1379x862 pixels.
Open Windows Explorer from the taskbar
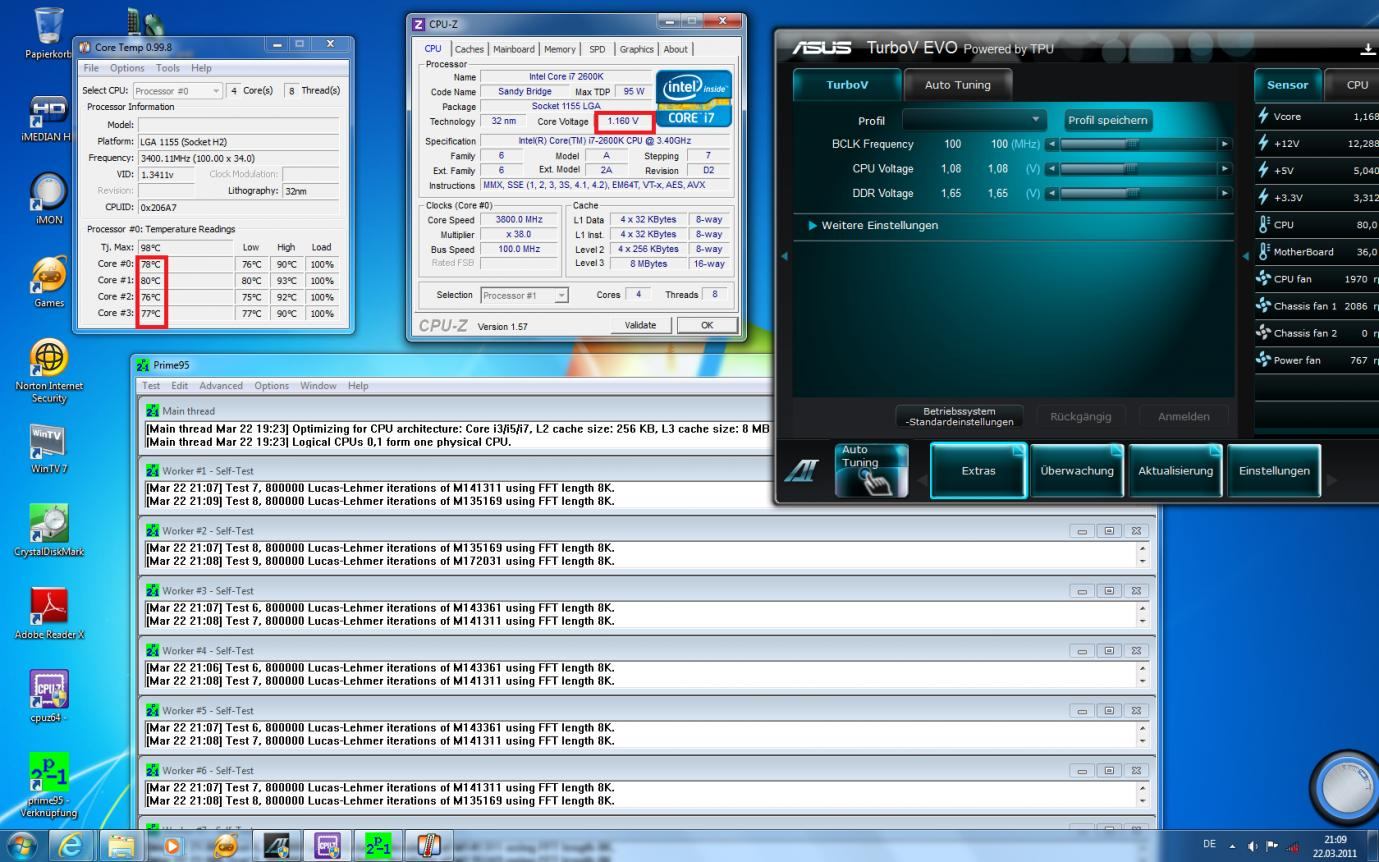121,845
